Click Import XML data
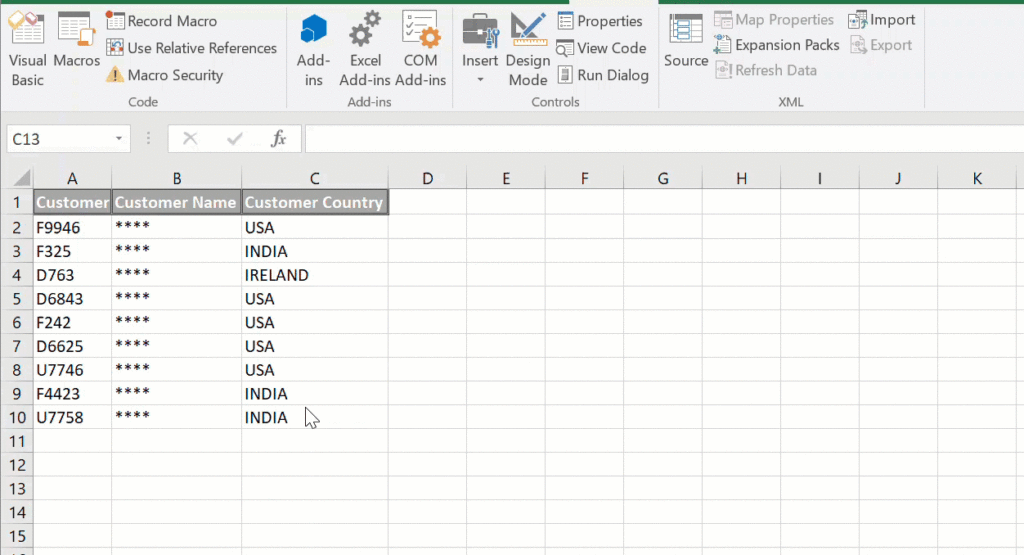Image resolution: width=1024 pixels, height=555 pixels. pyautogui.click(x=882, y=20)
